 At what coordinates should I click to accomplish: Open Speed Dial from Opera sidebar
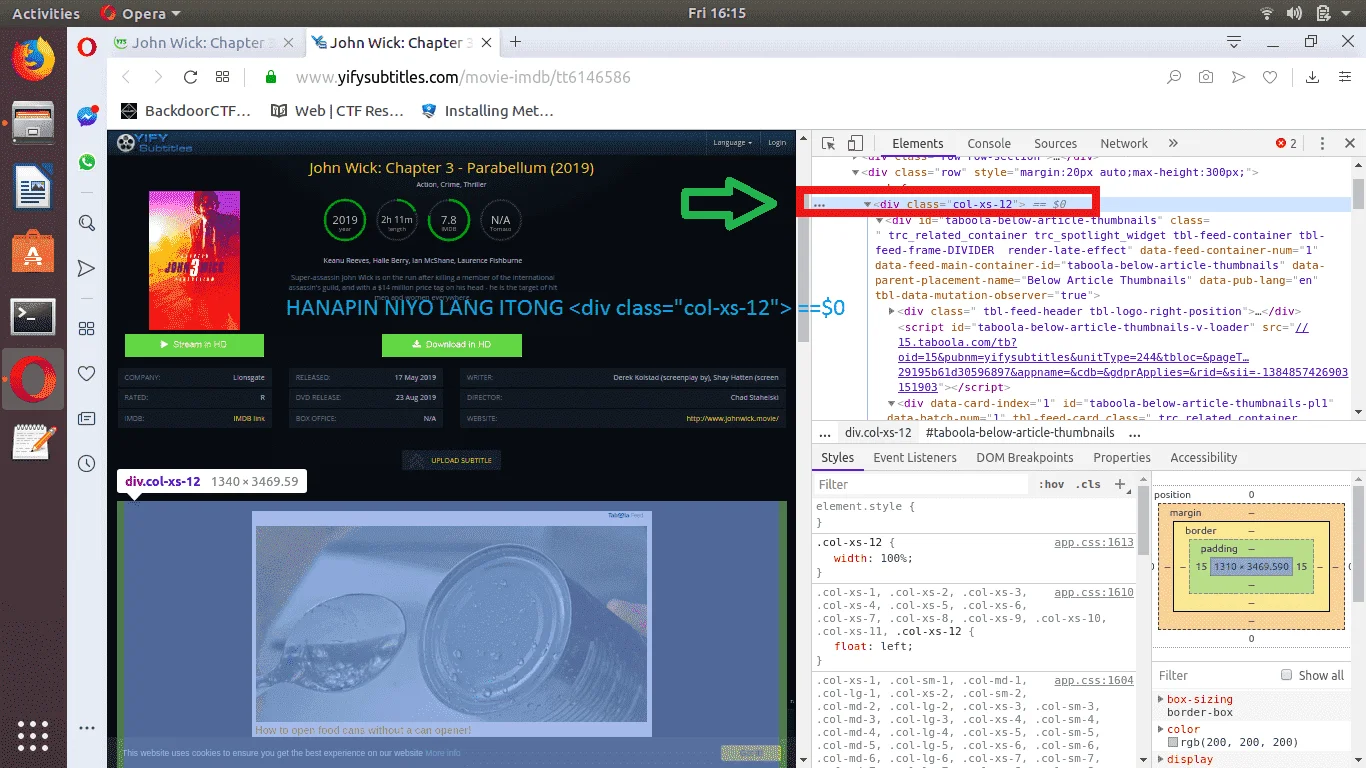click(87, 328)
